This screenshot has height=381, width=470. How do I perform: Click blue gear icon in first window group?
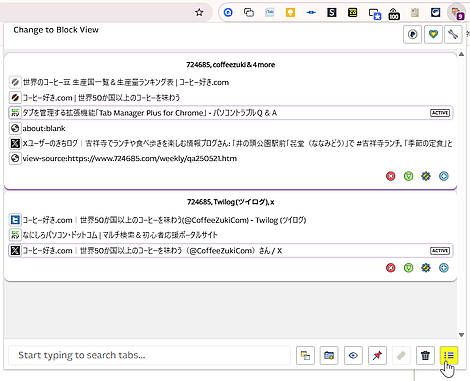[x=426, y=176]
